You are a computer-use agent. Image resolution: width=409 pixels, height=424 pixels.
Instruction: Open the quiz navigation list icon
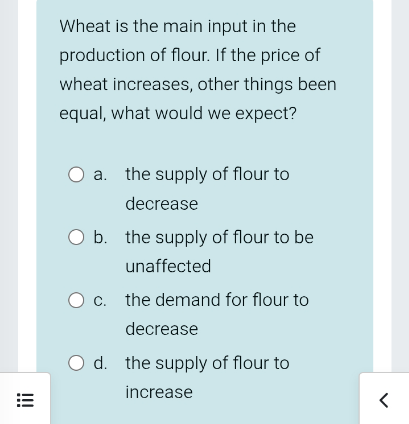(25, 400)
